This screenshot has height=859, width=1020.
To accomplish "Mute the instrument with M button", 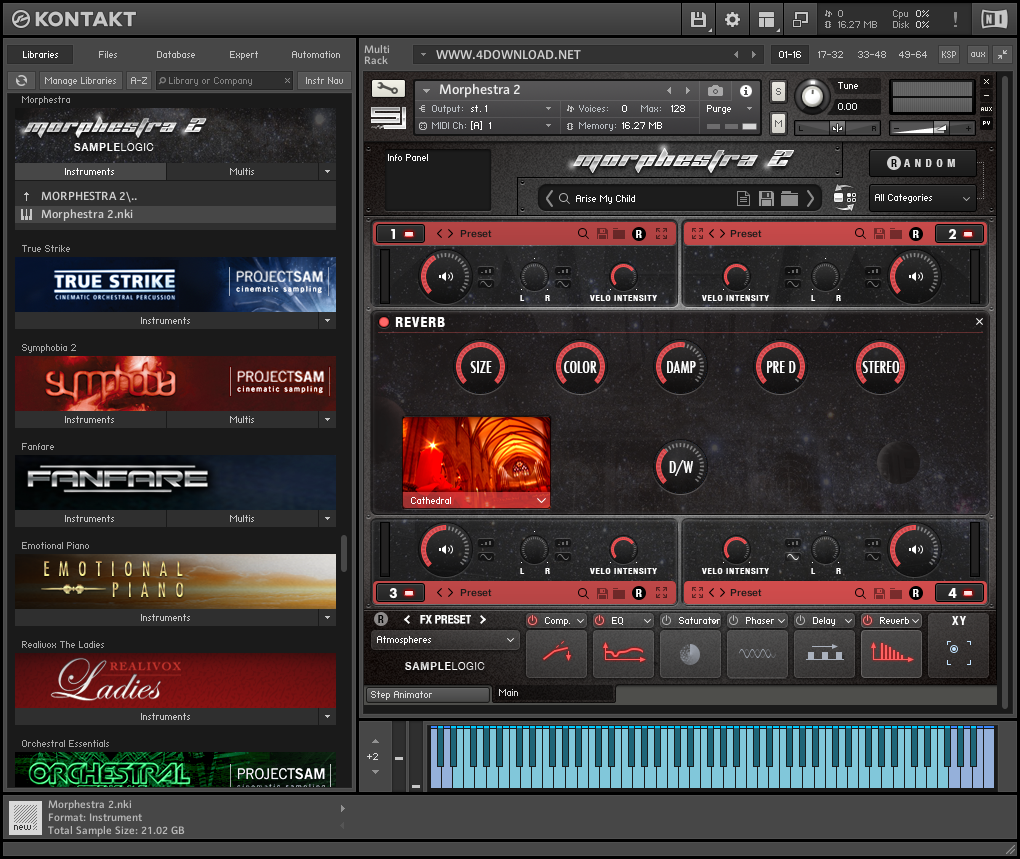I will (x=778, y=123).
